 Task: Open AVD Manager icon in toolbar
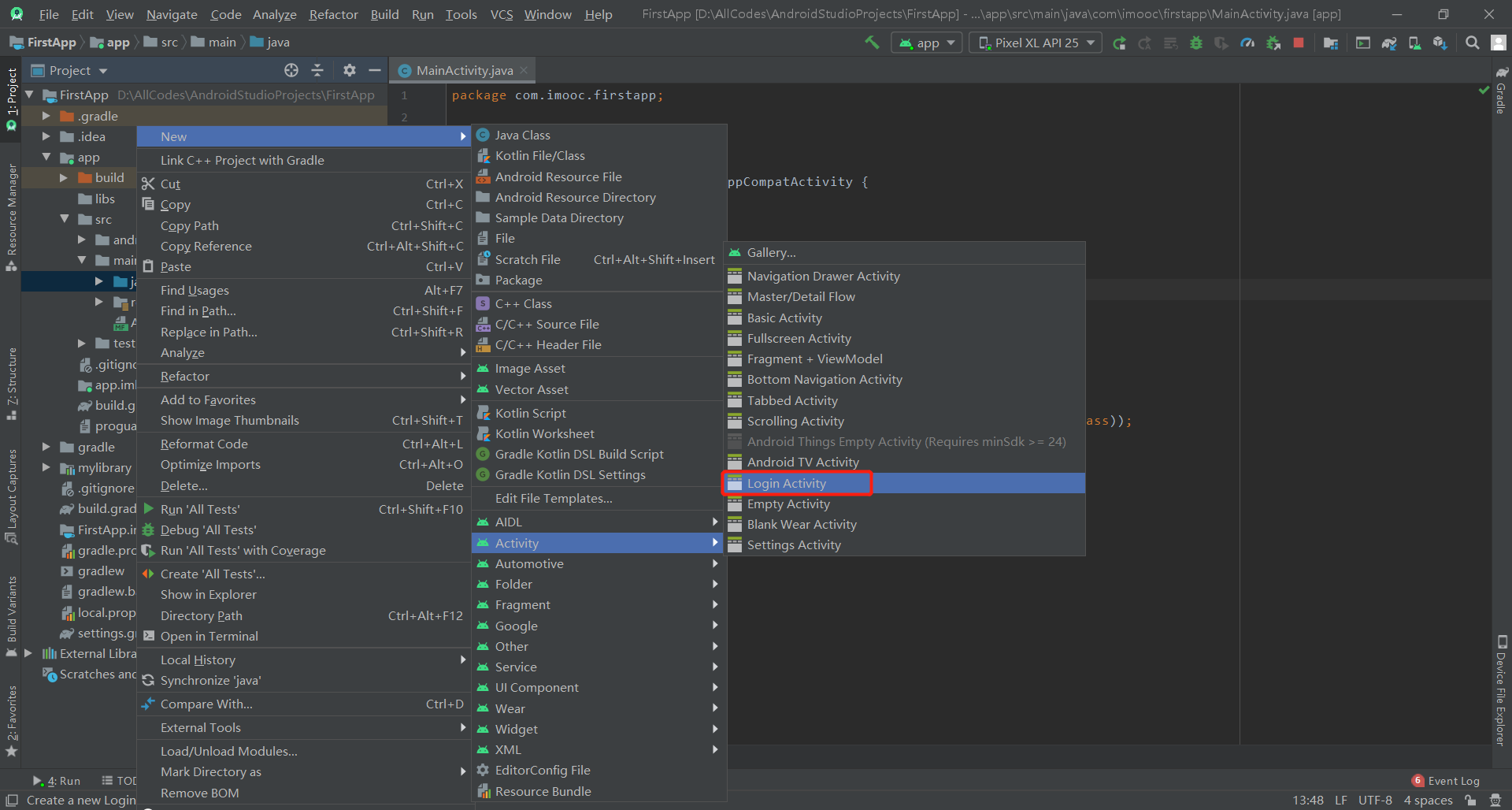[x=1414, y=43]
